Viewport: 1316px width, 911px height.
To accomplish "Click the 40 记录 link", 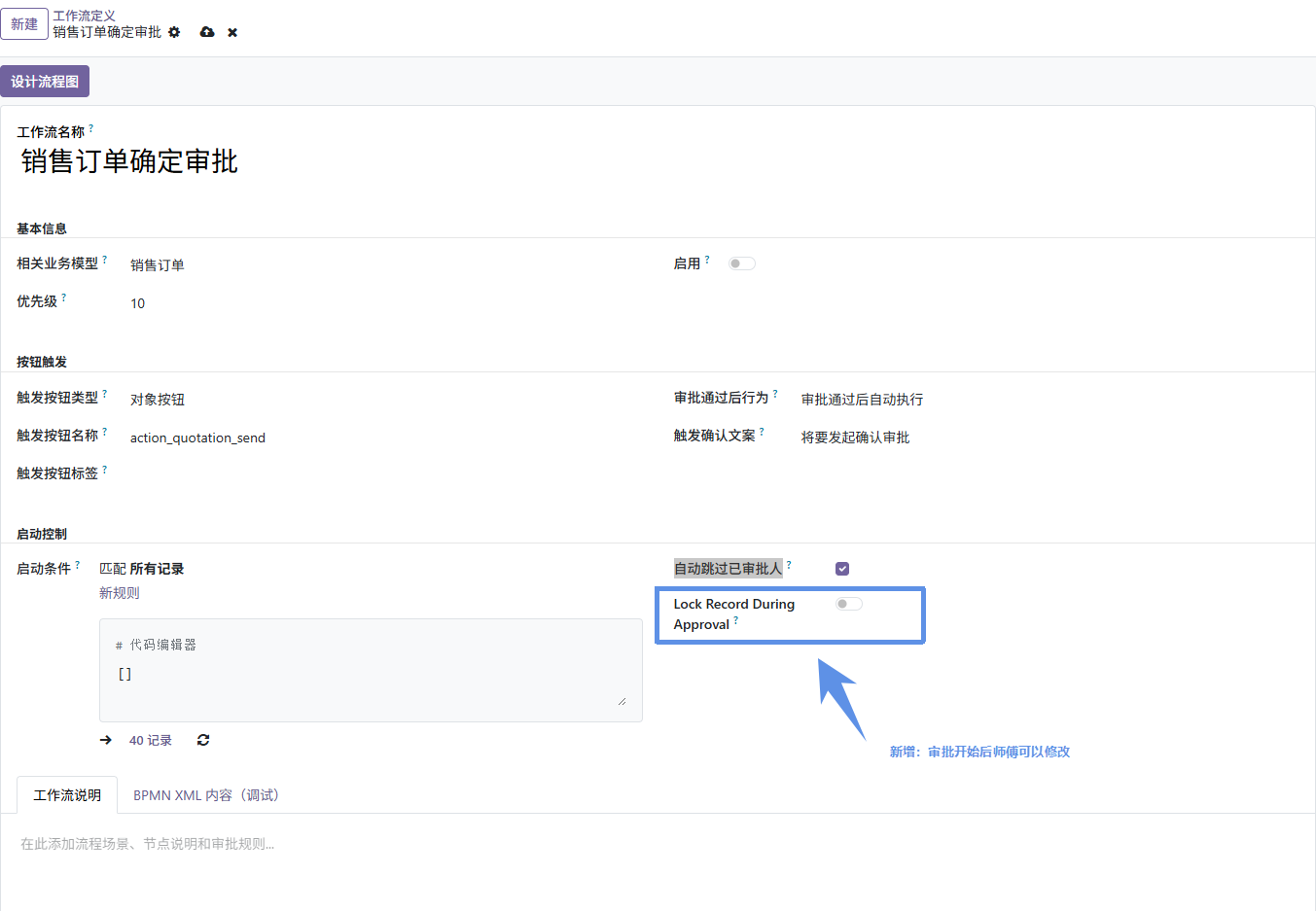I will tap(150, 740).
